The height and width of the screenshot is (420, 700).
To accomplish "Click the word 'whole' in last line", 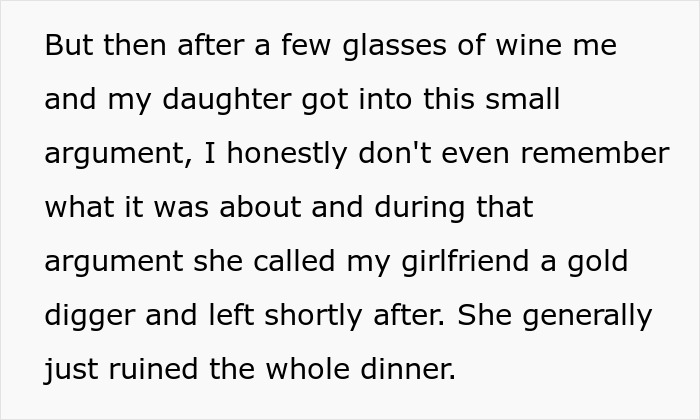I will pos(296,369).
